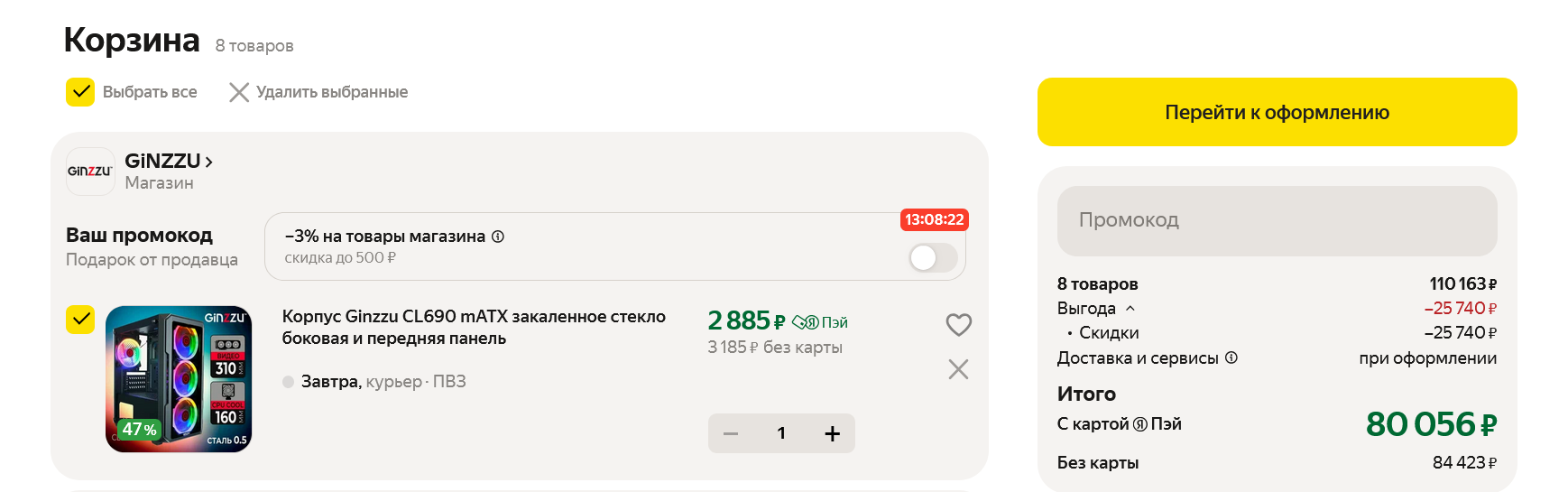The image size is (1568, 492).
Task: Click the Удалить выбранные text link
Action: [332, 92]
